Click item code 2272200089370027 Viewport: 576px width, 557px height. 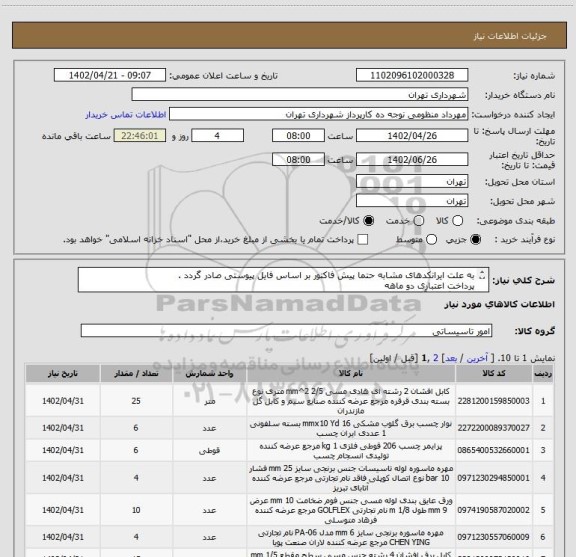click(493, 428)
